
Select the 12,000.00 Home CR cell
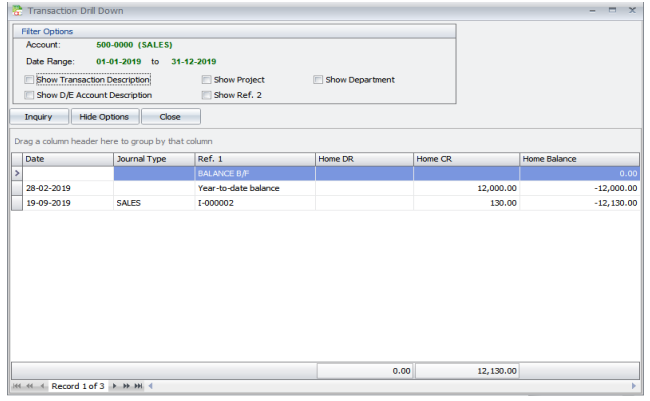466,188
